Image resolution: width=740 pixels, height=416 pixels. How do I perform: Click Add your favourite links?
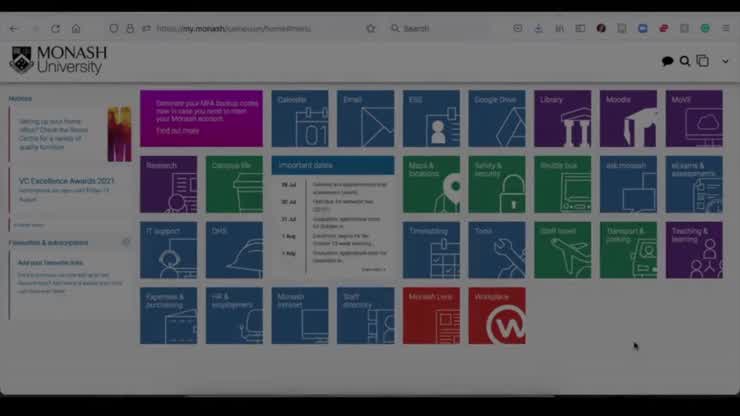tap(50, 263)
